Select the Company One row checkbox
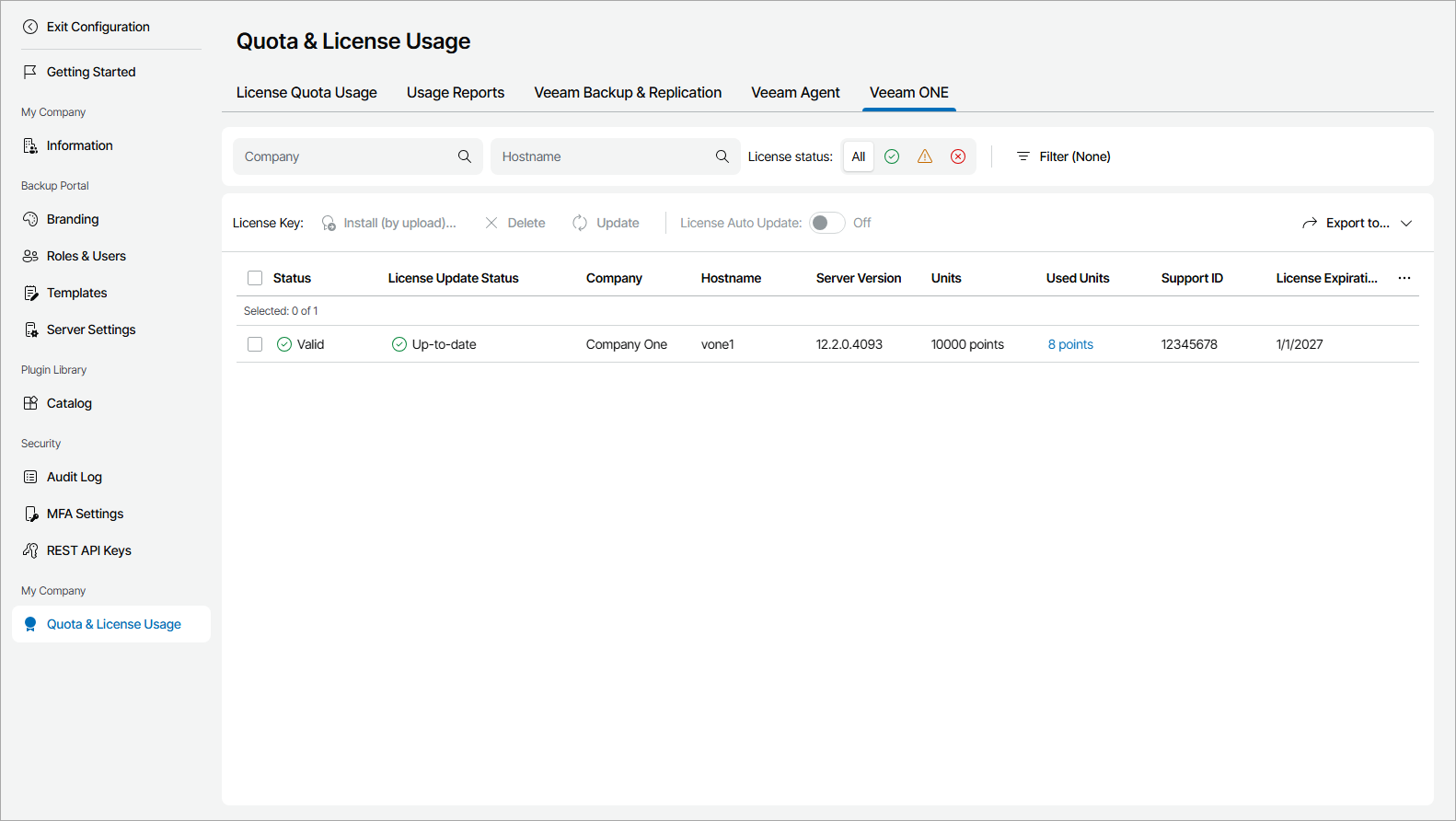 (x=255, y=344)
